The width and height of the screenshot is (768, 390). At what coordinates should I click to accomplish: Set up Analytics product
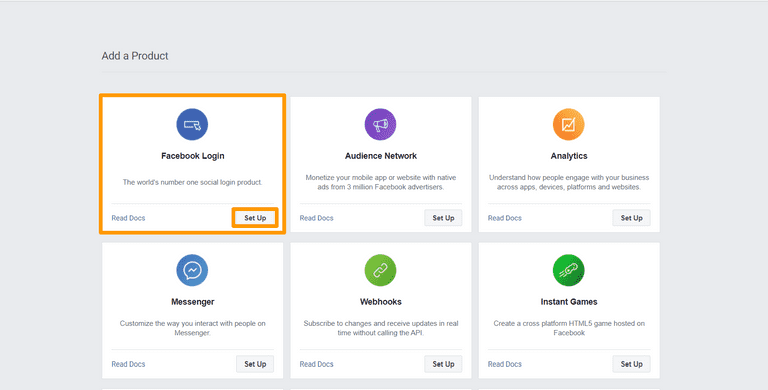tap(631, 218)
